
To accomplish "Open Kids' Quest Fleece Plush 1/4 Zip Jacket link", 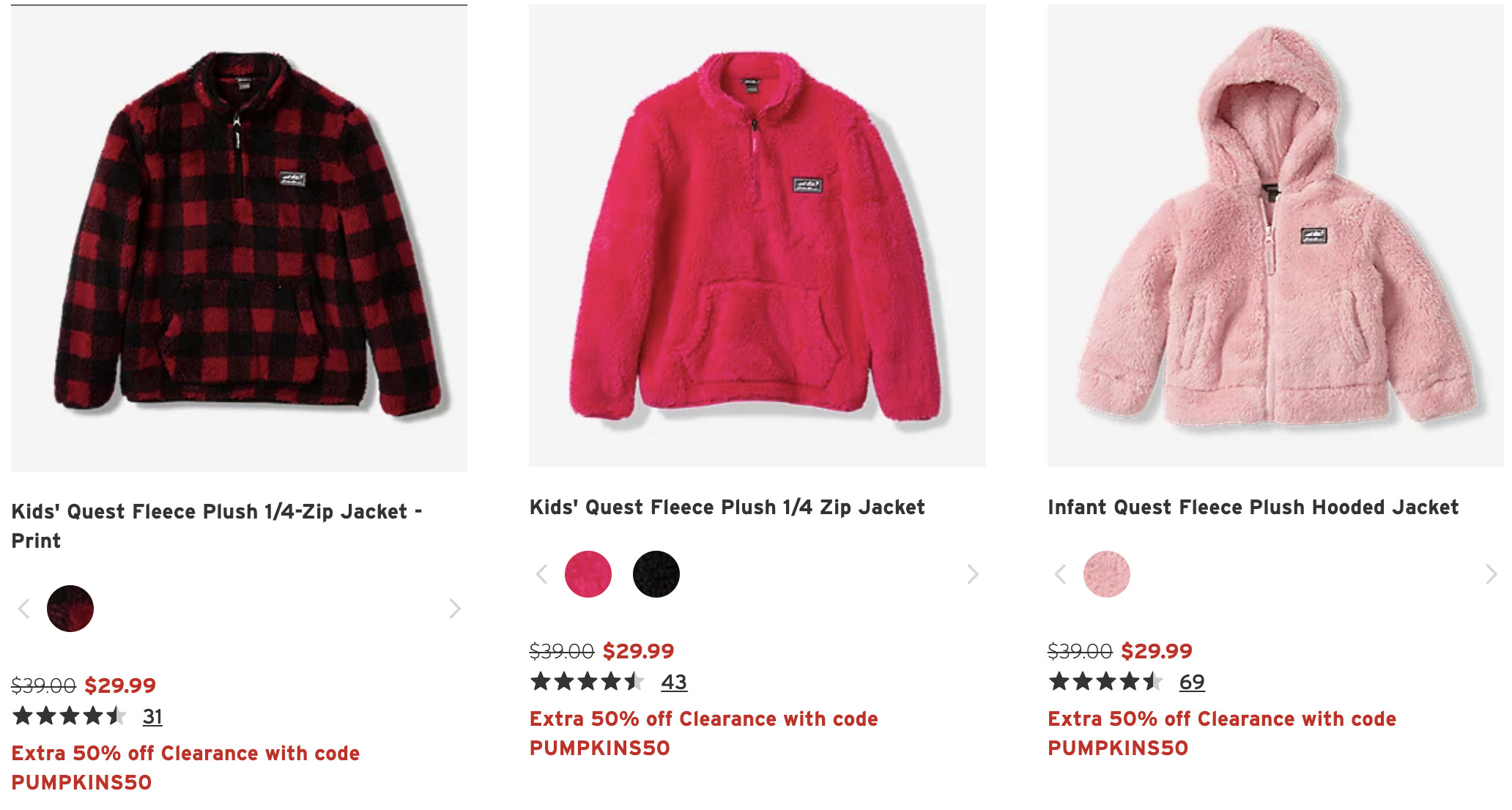I will [x=727, y=507].
